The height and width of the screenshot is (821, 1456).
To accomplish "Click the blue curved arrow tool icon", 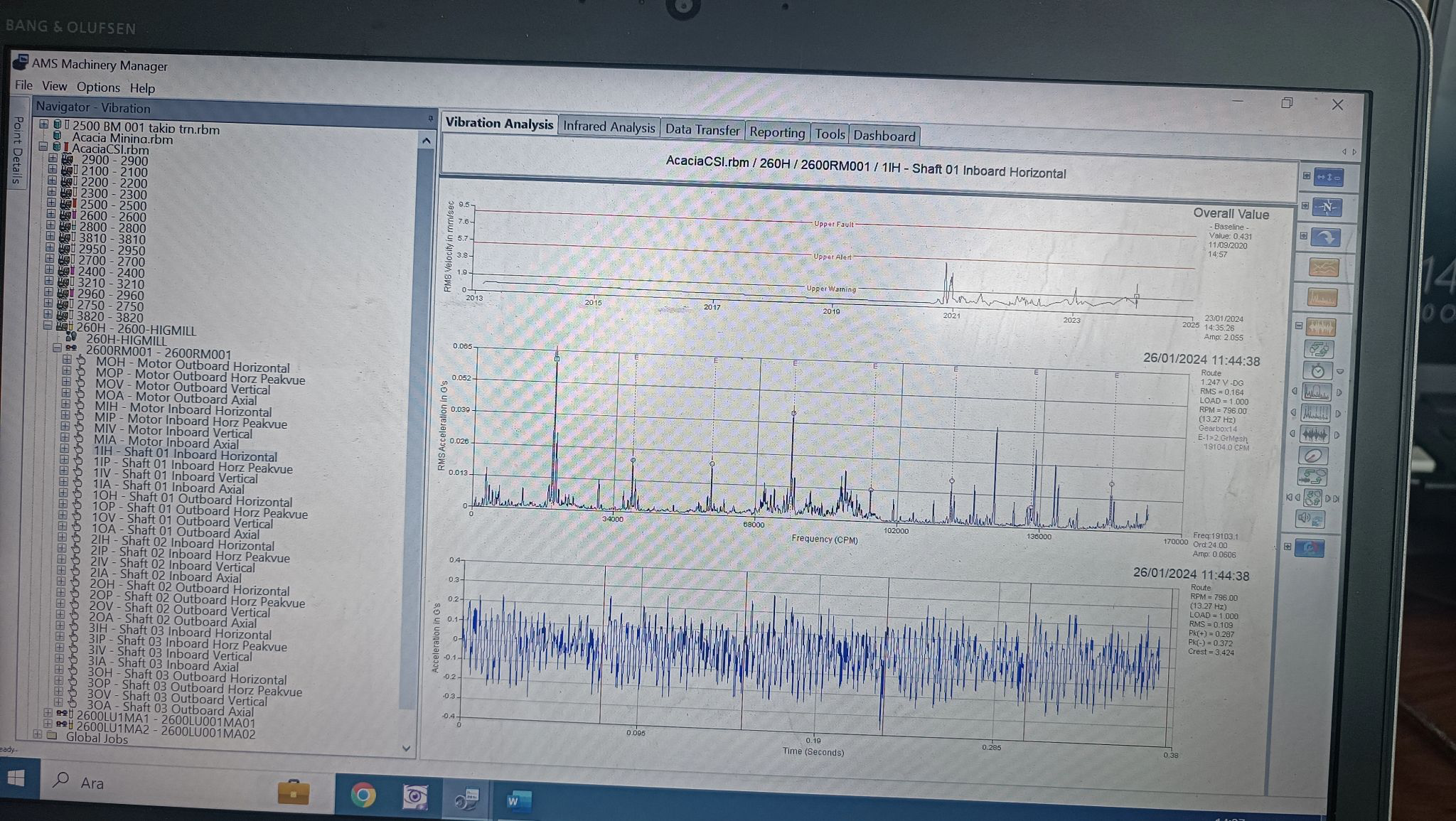I will coord(1326,237).
